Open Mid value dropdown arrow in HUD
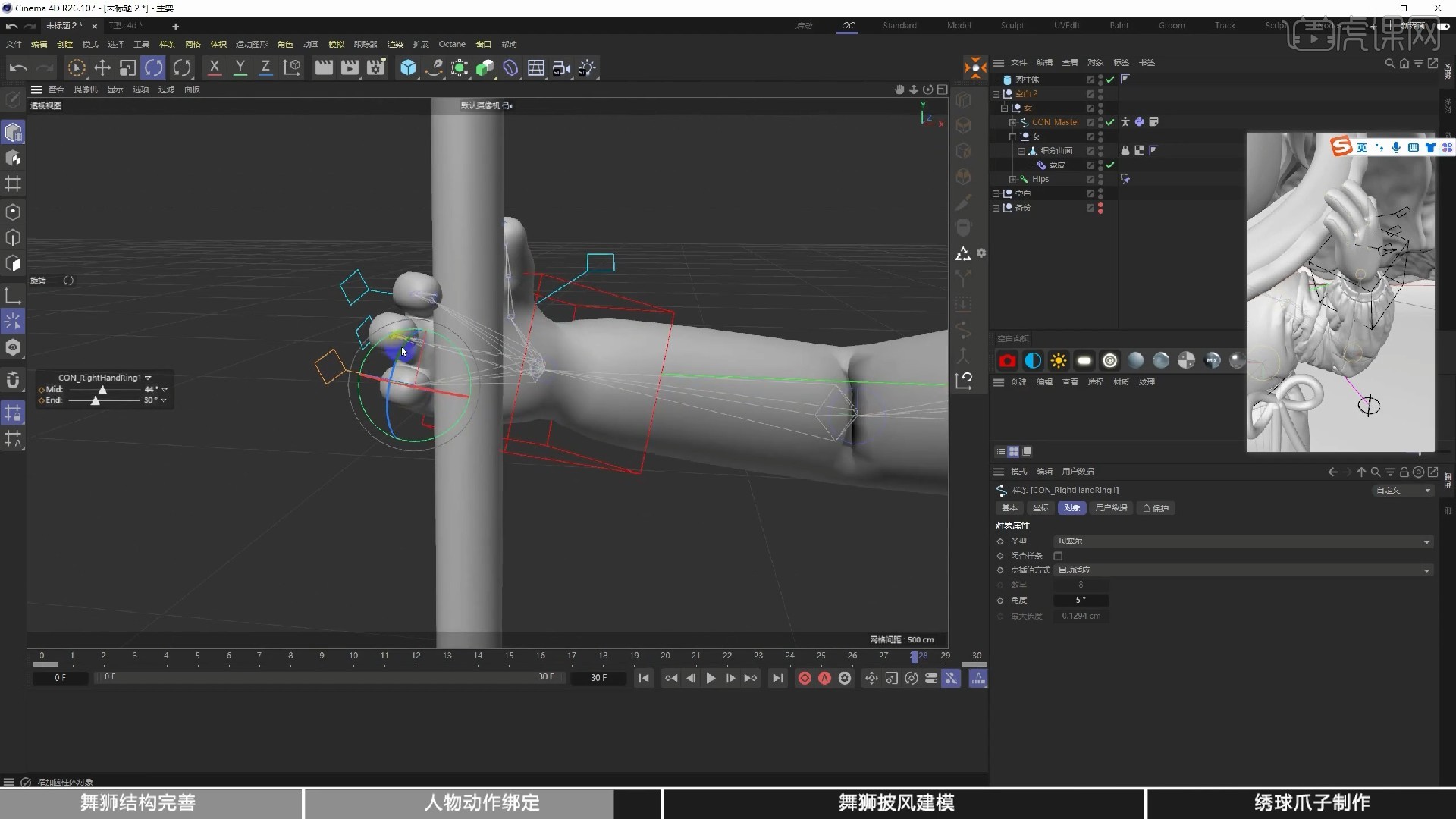 pyautogui.click(x=164, y=390)
